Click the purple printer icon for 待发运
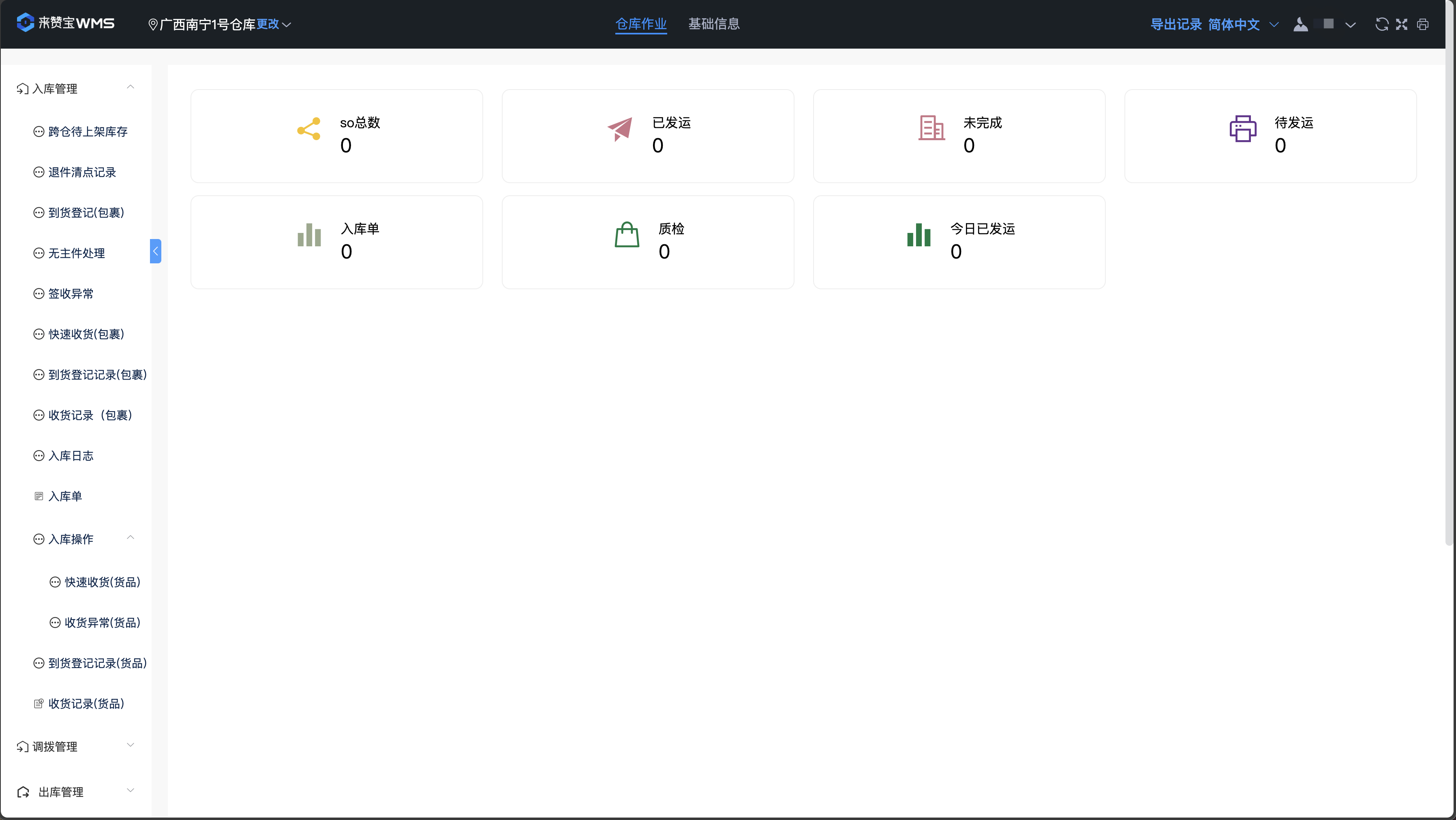Viewport: 1456px width, 820px height. click(x=1243, y=129)
